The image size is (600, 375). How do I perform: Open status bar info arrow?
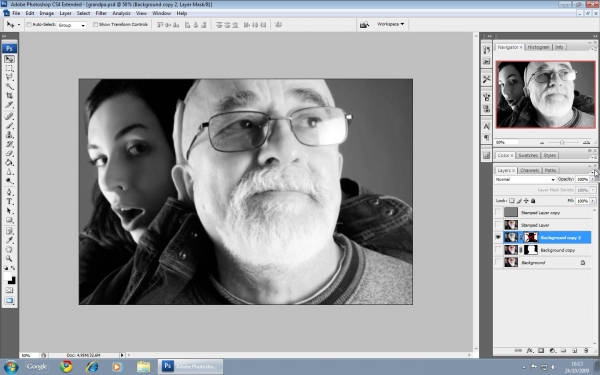click(x=122, y=355)
